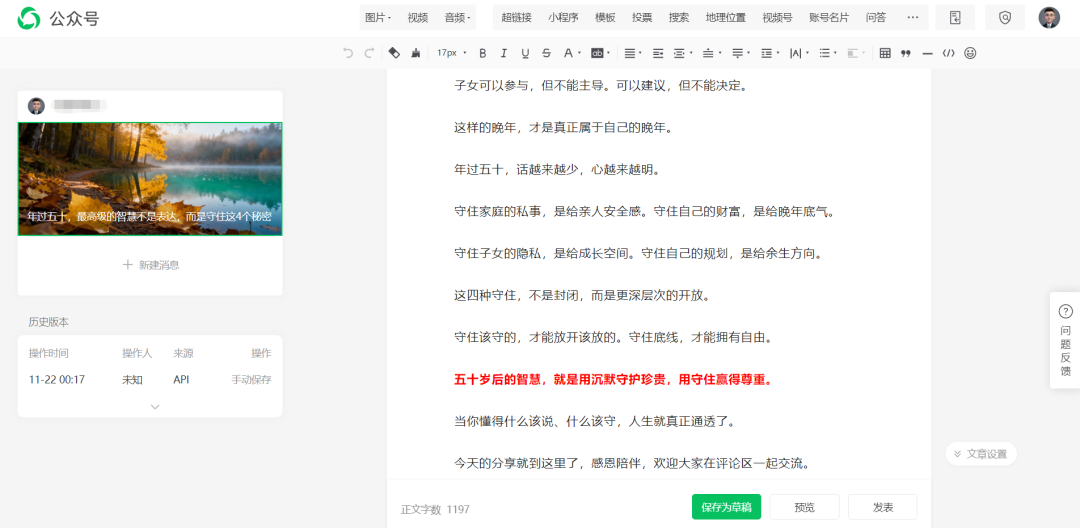Viewport: 1080px width, 528px height.
Task: Open the more options ellipsis menu
Action: tap(913, 18)
